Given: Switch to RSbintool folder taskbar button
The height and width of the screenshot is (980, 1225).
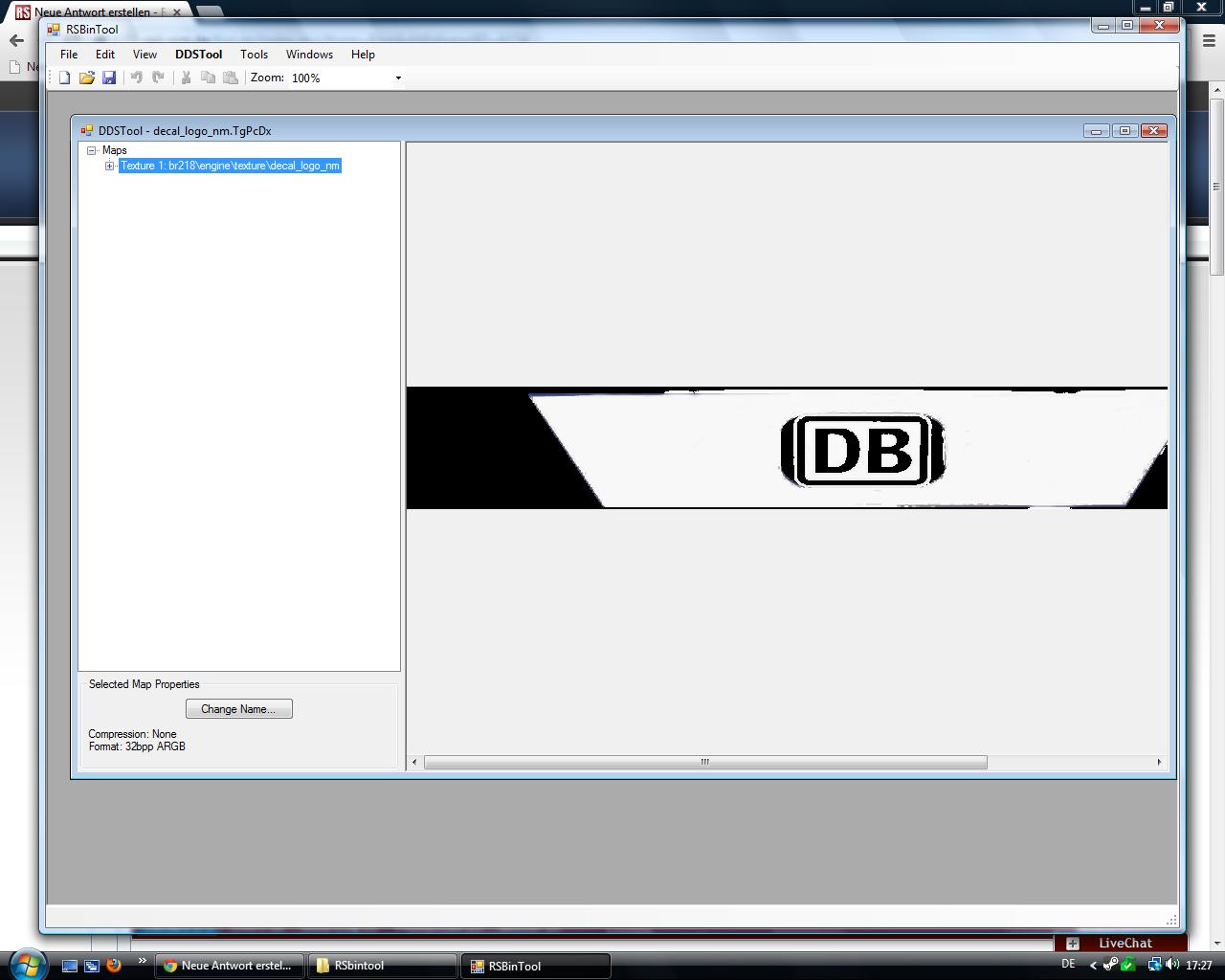Looking at the screenshot, I should click(x=383, y=966).
